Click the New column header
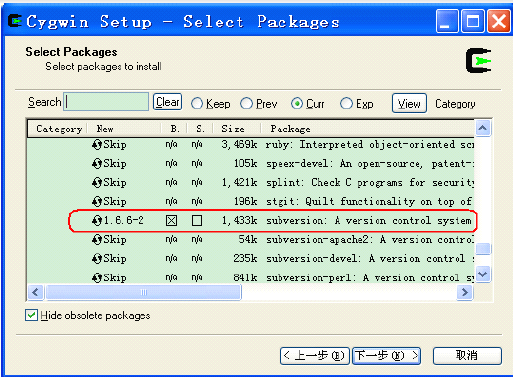Screen dimensions: 513x377 pos(124,129)
